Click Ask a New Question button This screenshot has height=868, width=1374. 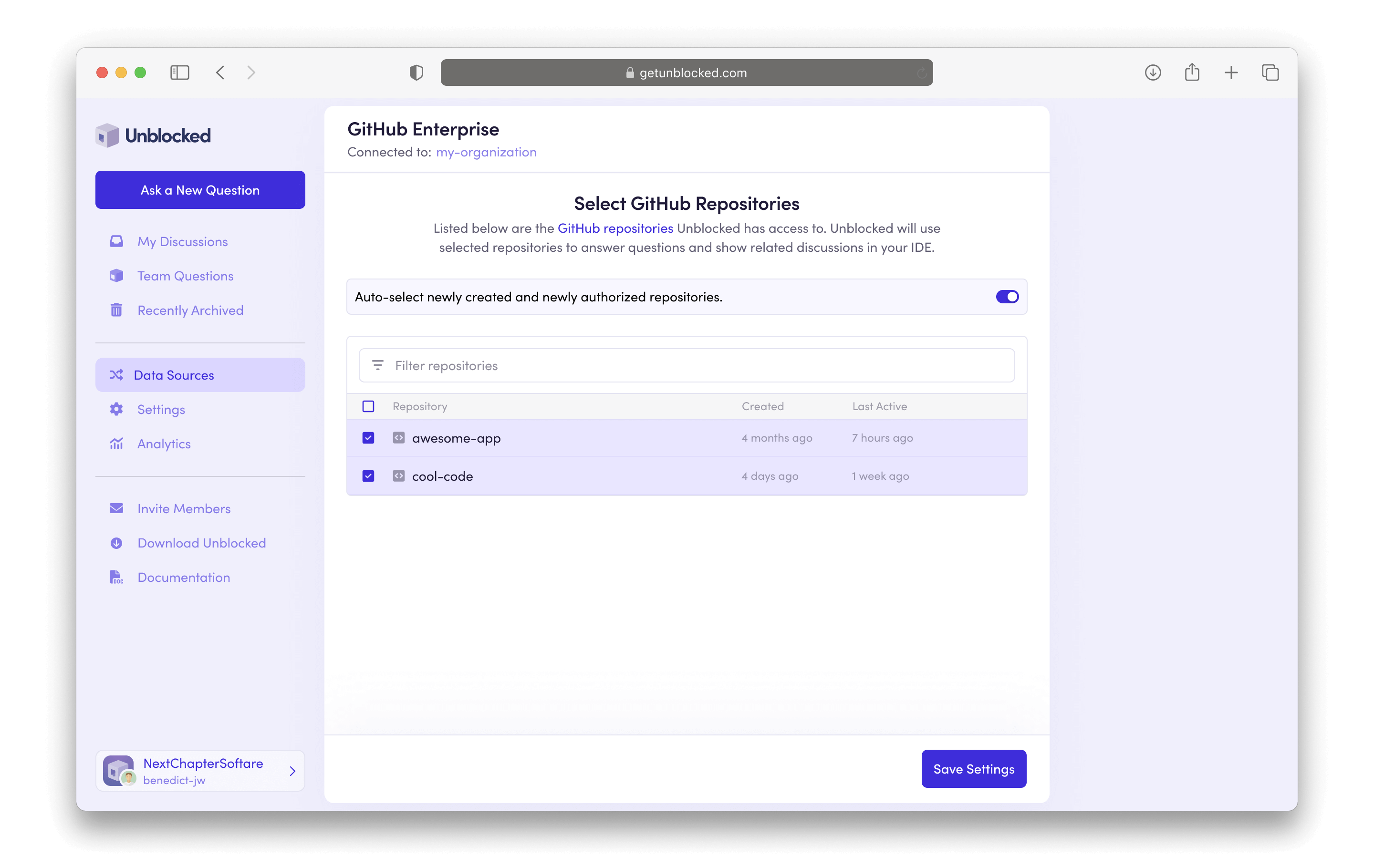[200, 189]
